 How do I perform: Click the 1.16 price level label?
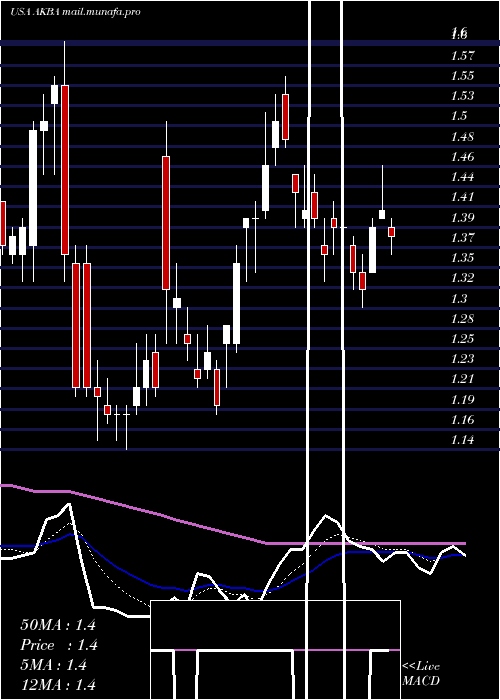coord(462,420)
